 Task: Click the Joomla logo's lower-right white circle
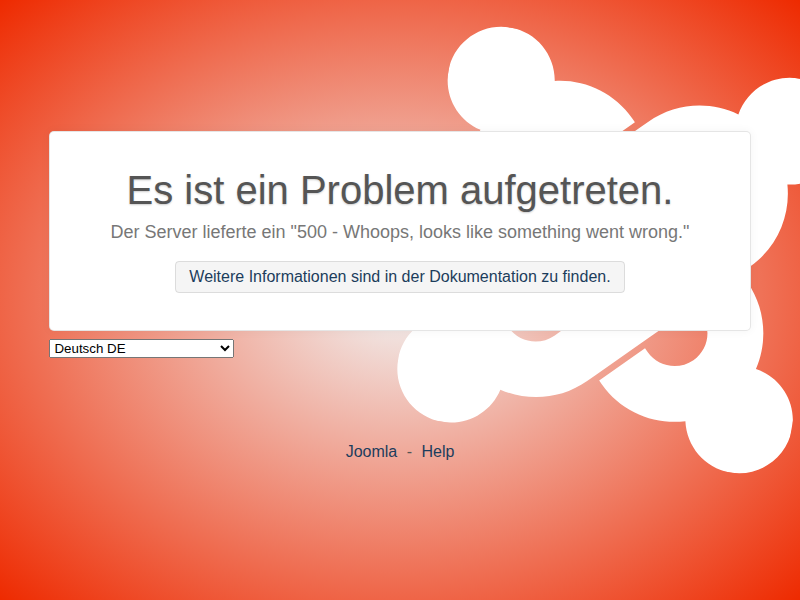(x=738, y=420)
